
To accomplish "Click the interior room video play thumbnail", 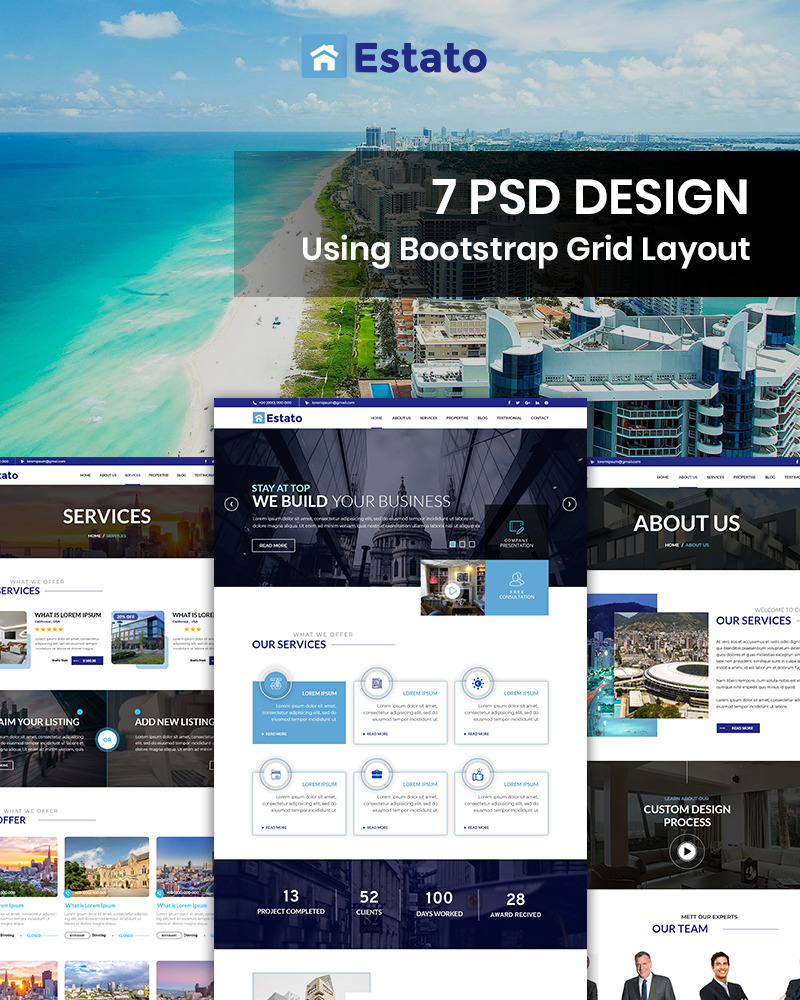I will (x=452, y=591).
